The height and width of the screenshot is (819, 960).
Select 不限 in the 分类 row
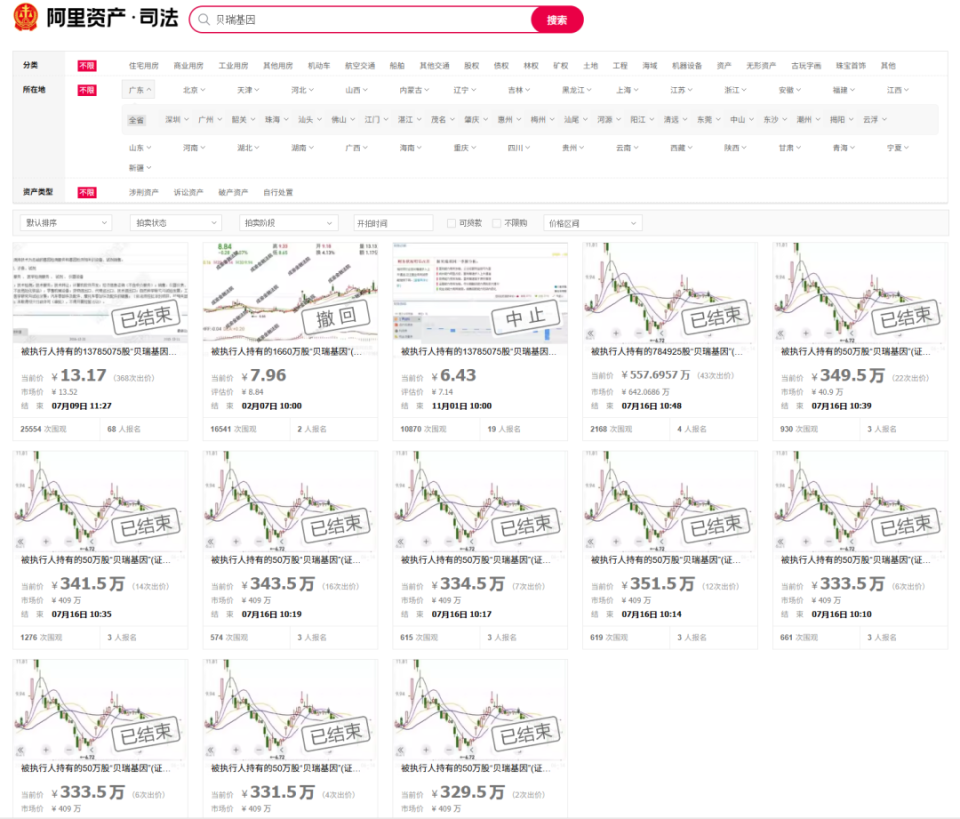87,65
